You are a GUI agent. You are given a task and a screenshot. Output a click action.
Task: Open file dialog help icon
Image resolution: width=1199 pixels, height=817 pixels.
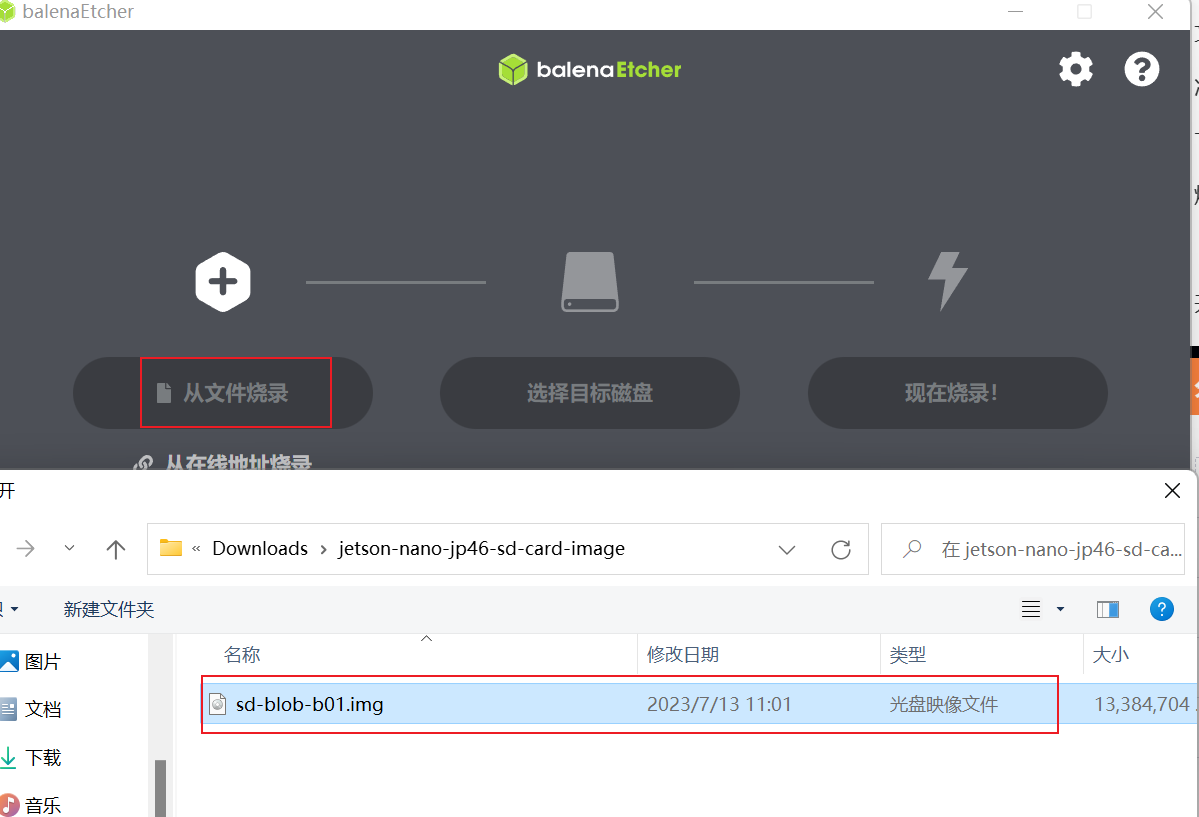pos(1162,609)
